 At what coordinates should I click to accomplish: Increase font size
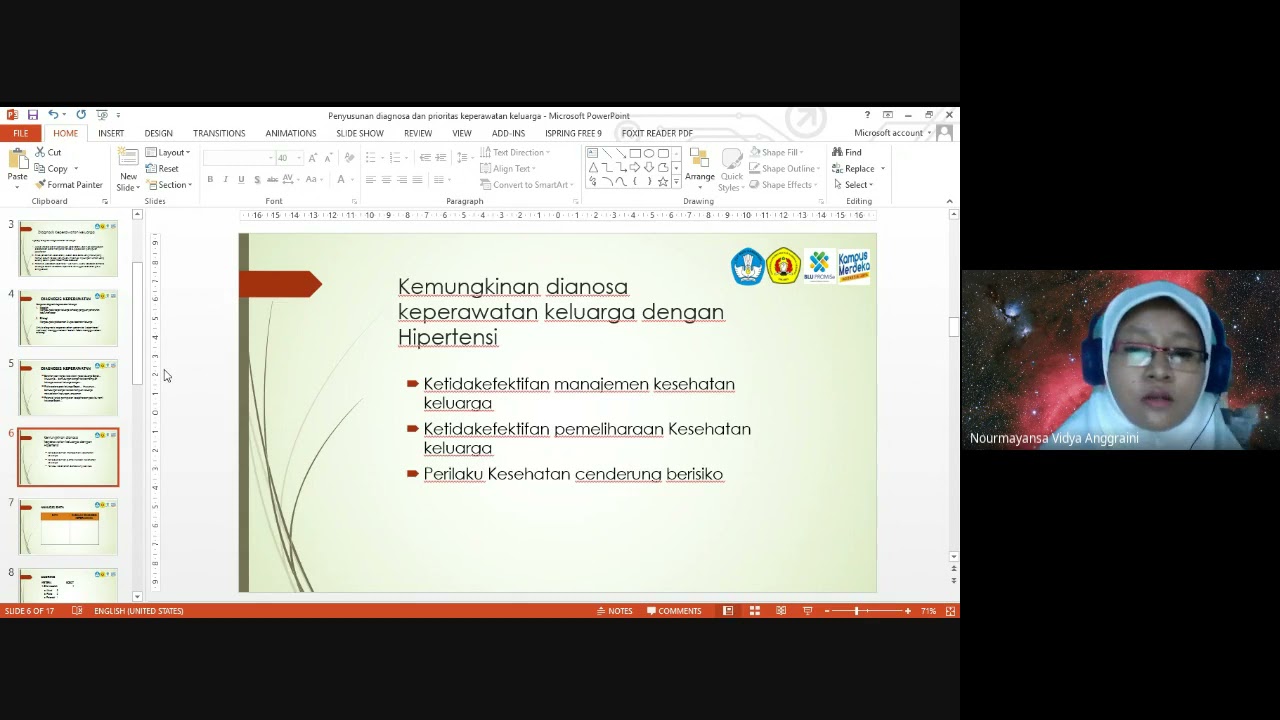313,158
